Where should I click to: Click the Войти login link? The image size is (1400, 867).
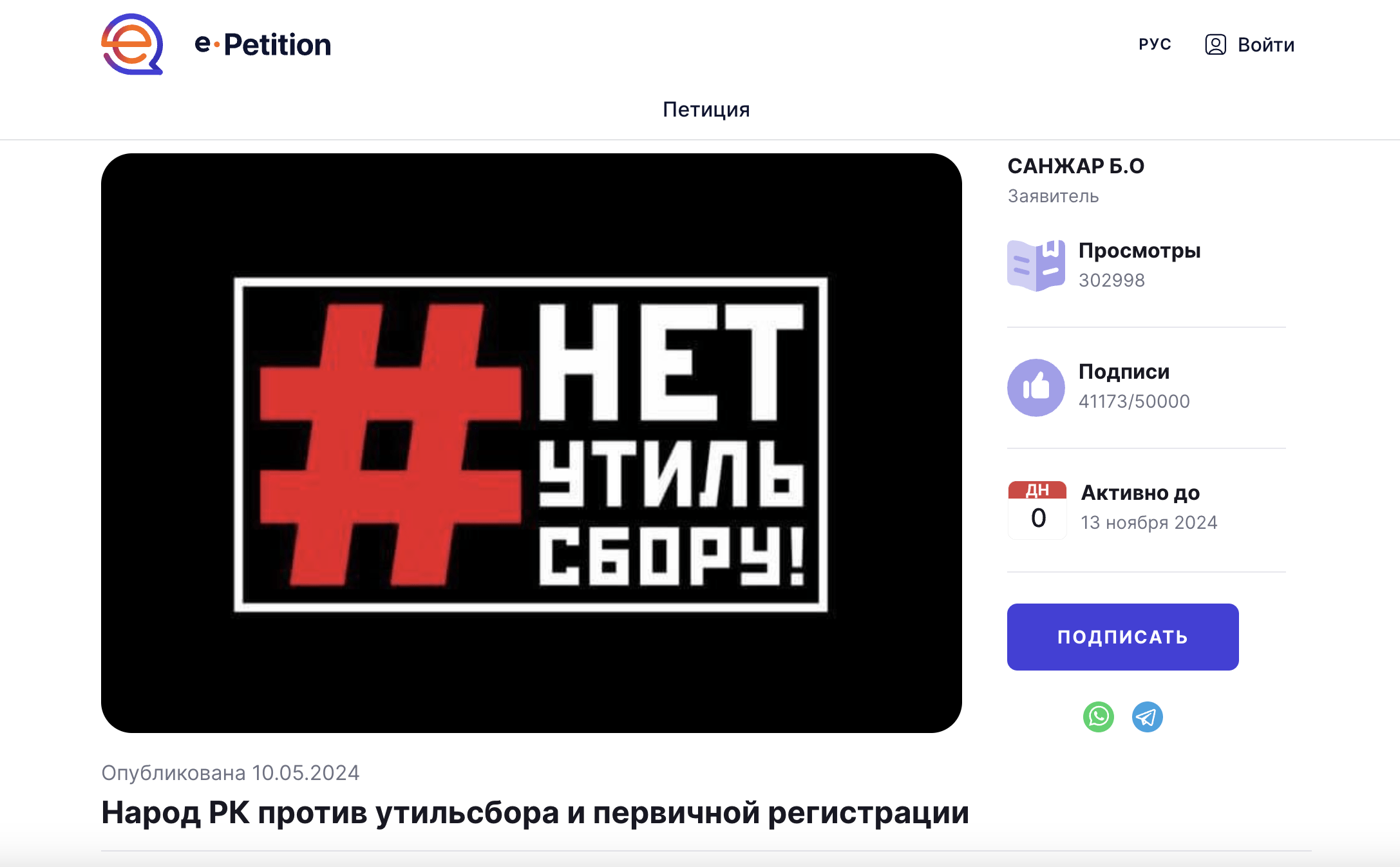[1266, 44]
